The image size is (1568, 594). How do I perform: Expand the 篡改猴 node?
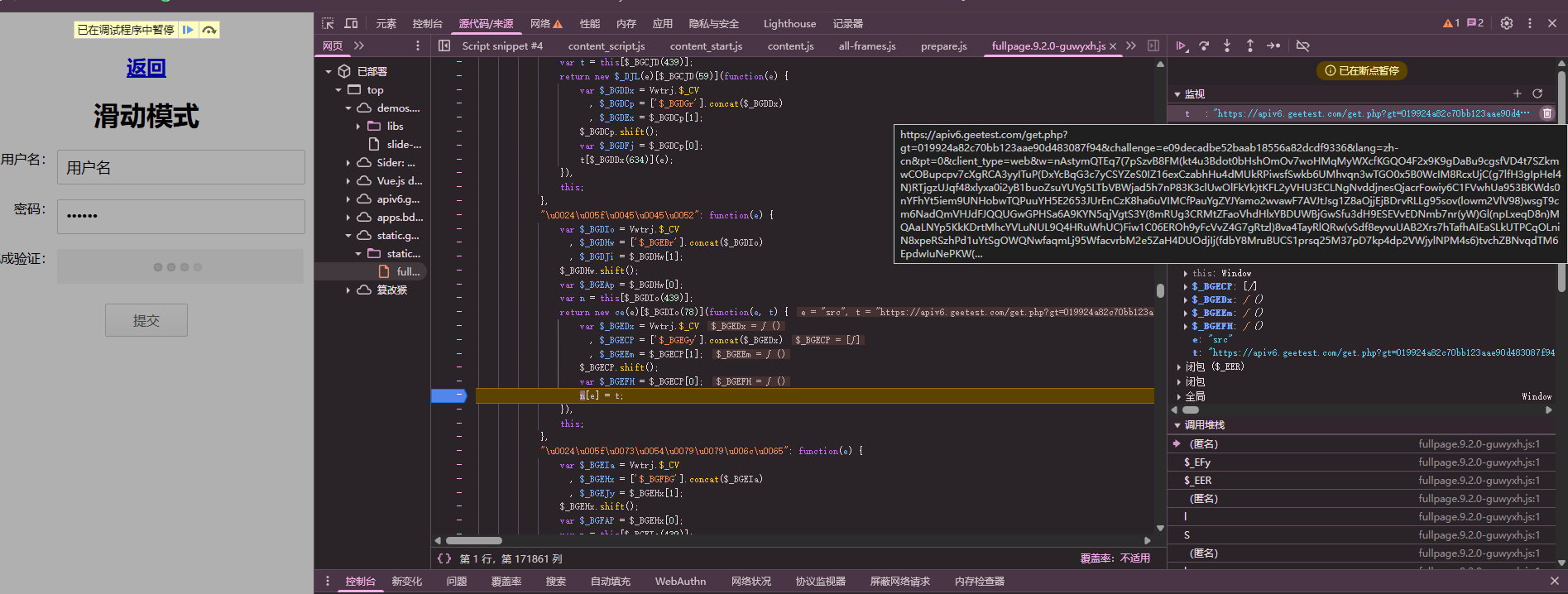348,290
